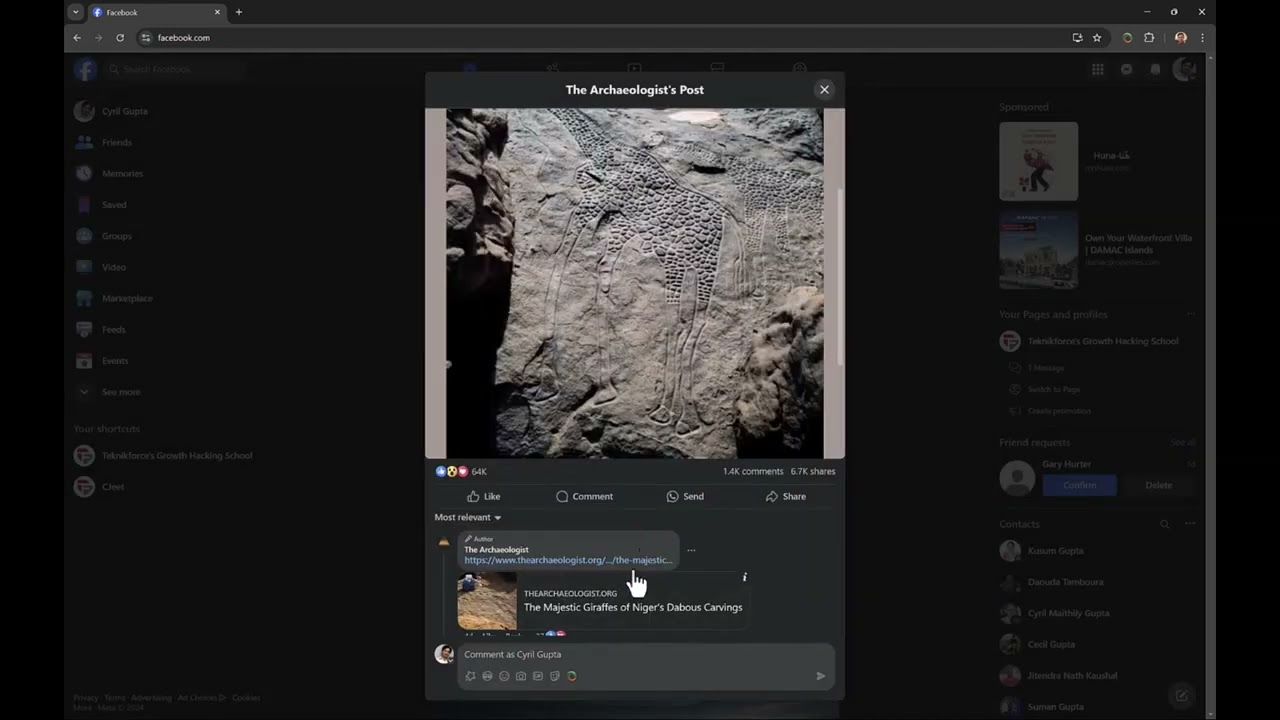Open Teknikforce's Growth Hacking School shortcut

[163, 455]
